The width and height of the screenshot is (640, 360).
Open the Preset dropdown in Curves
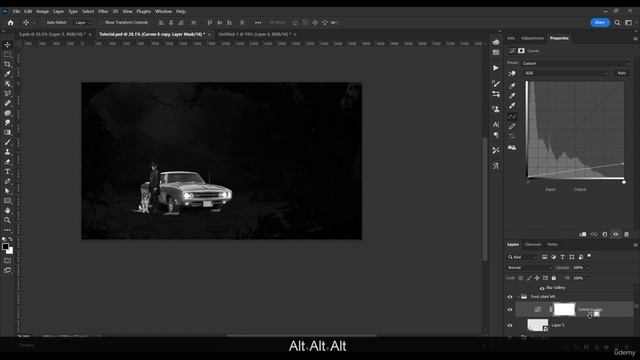pyautogui.click(x=576, y=63)
